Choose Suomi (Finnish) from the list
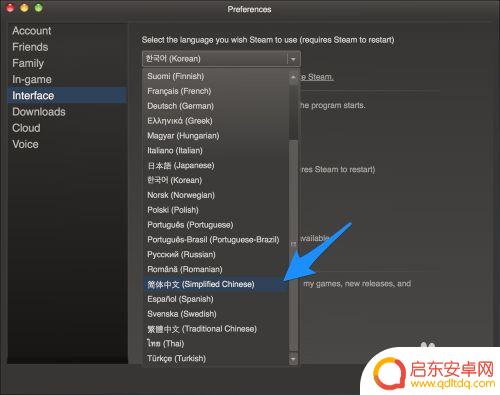Image resolution: width=500 pixels, height=395 pixels. (216, 76)
